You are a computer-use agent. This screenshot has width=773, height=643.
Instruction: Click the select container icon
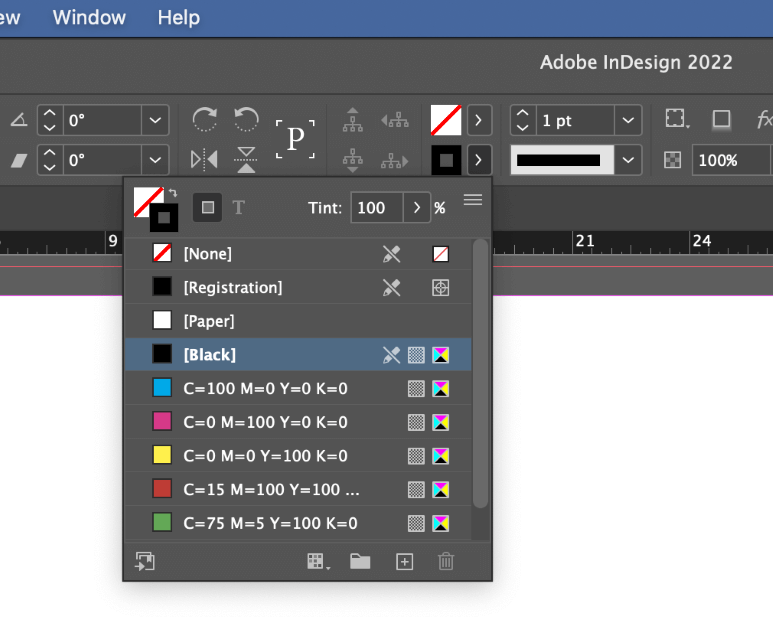(352, 120)
